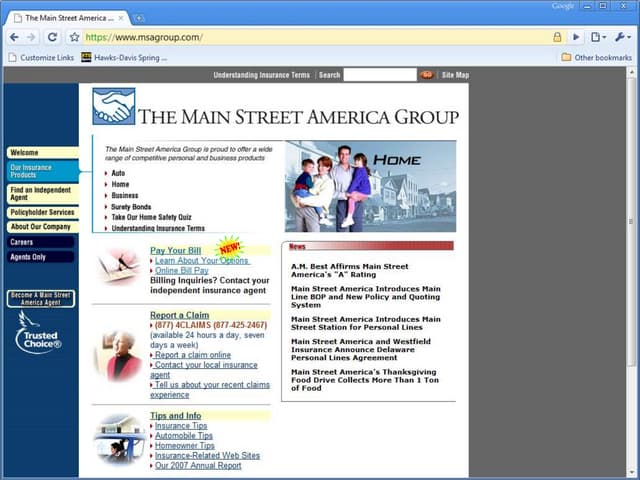640x480 pixels.
Task: Click the address bar URL field
Action: point(316,37)
